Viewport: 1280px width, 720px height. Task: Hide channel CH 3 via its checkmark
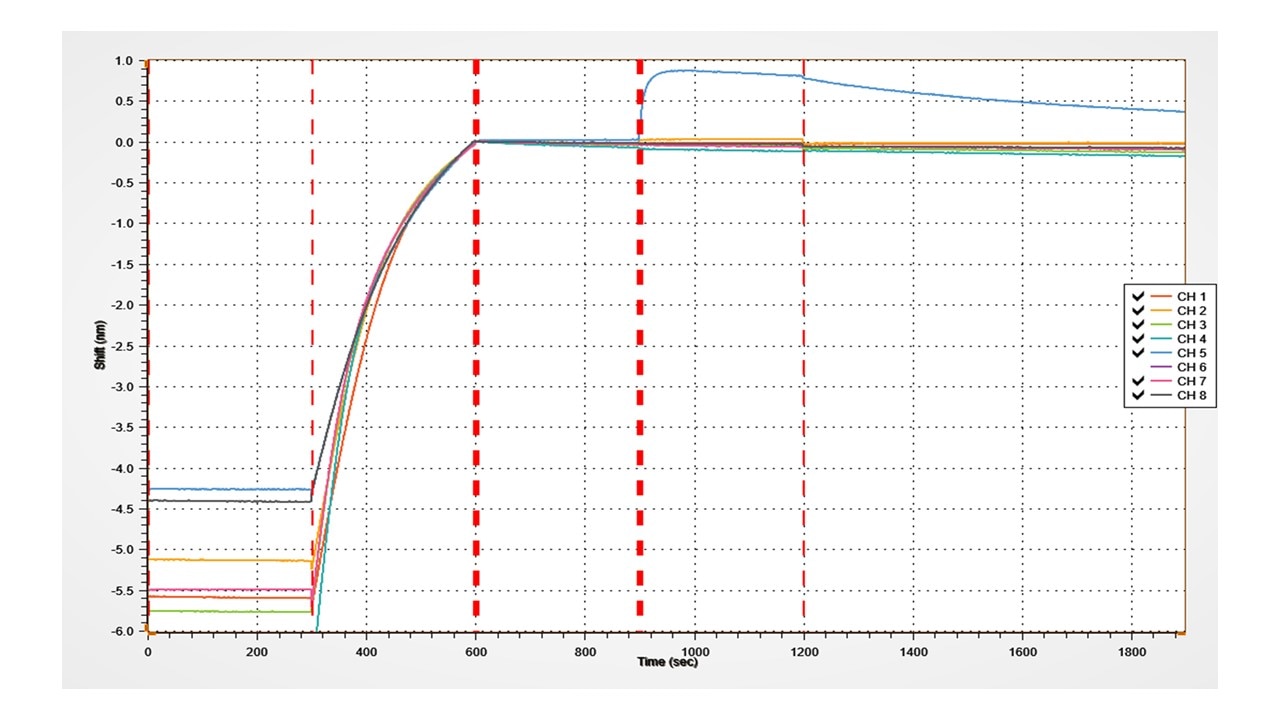tap(1138, 325)
